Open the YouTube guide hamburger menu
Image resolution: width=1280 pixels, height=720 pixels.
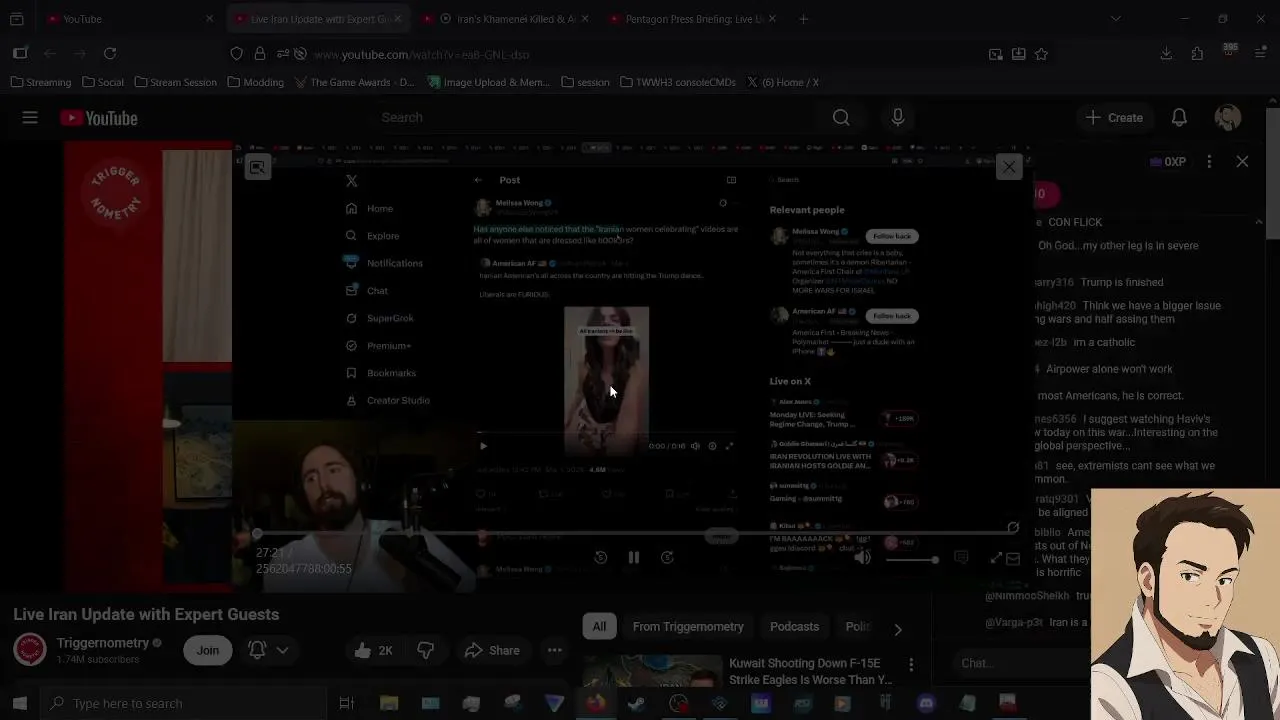pyautogui.click(x=30, y=118)
